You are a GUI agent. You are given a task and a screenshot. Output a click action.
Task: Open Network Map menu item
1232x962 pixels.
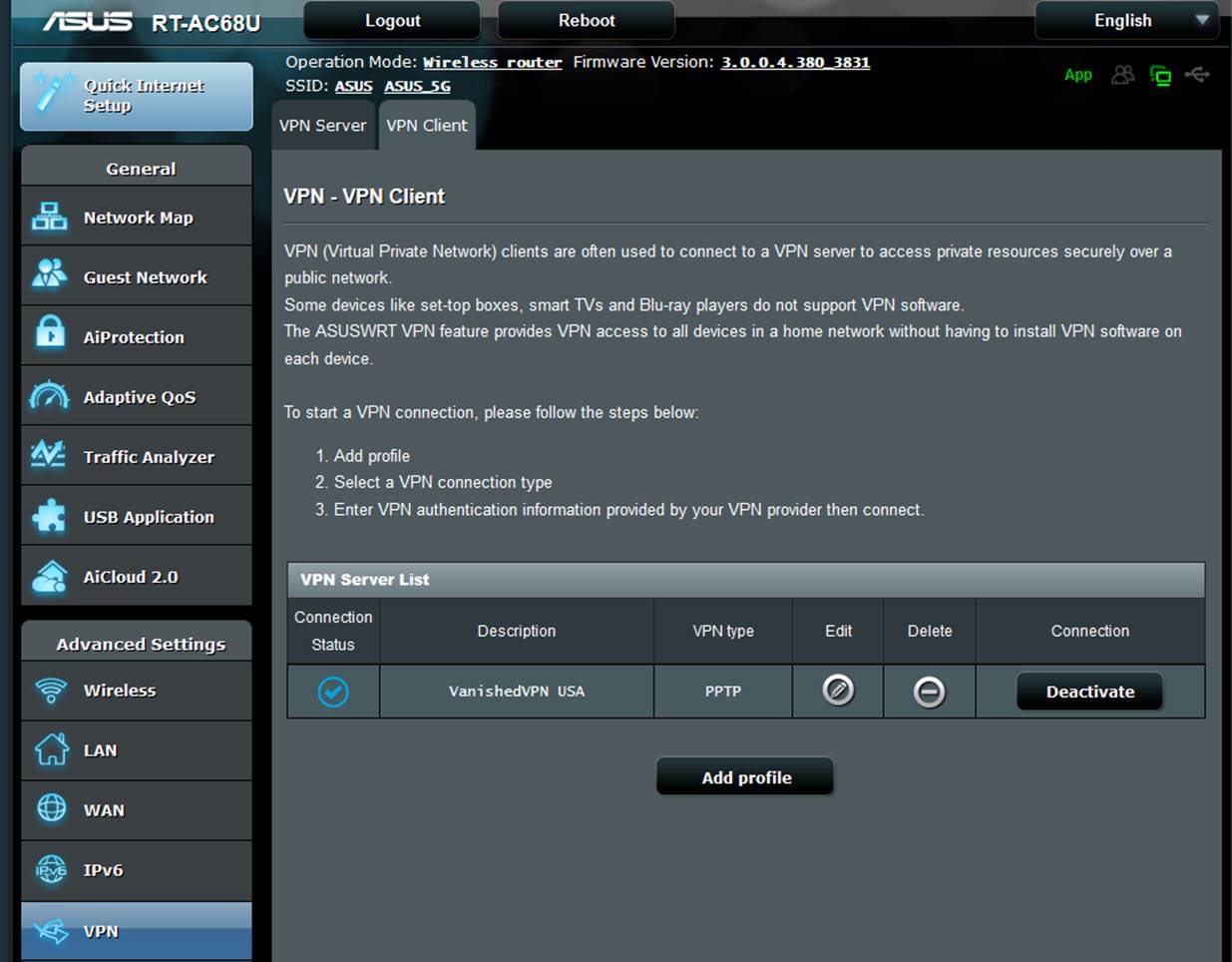tap(137, 217)
